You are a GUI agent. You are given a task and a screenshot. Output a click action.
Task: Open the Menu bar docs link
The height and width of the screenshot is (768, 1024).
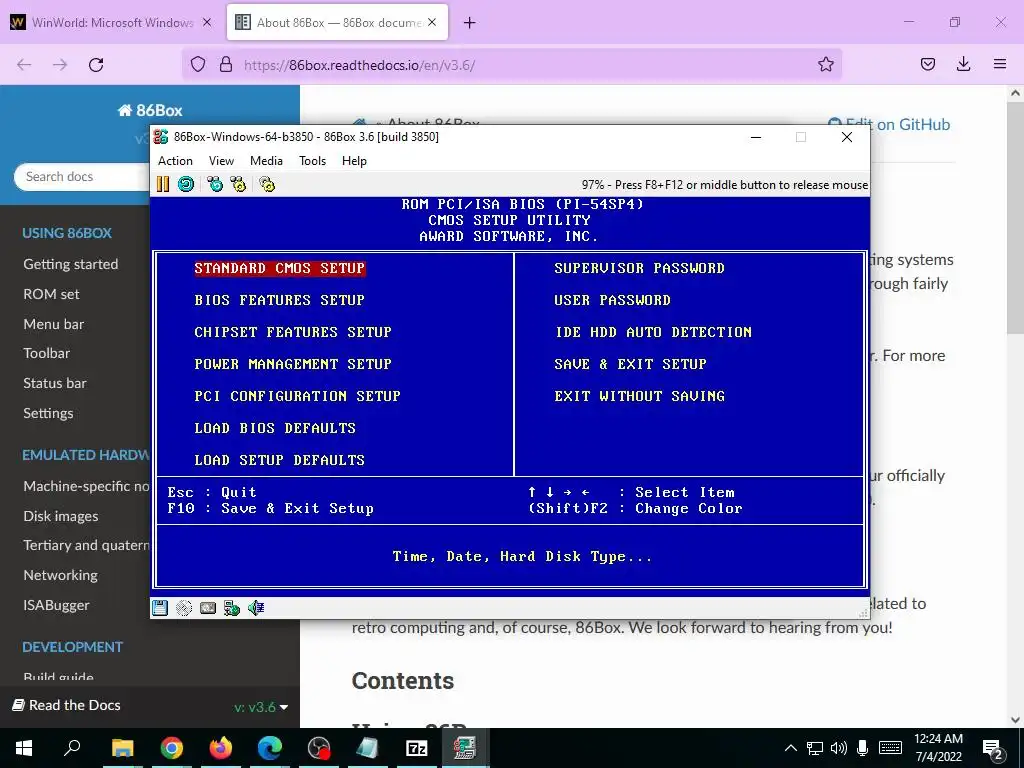click(x=54, y=324)
